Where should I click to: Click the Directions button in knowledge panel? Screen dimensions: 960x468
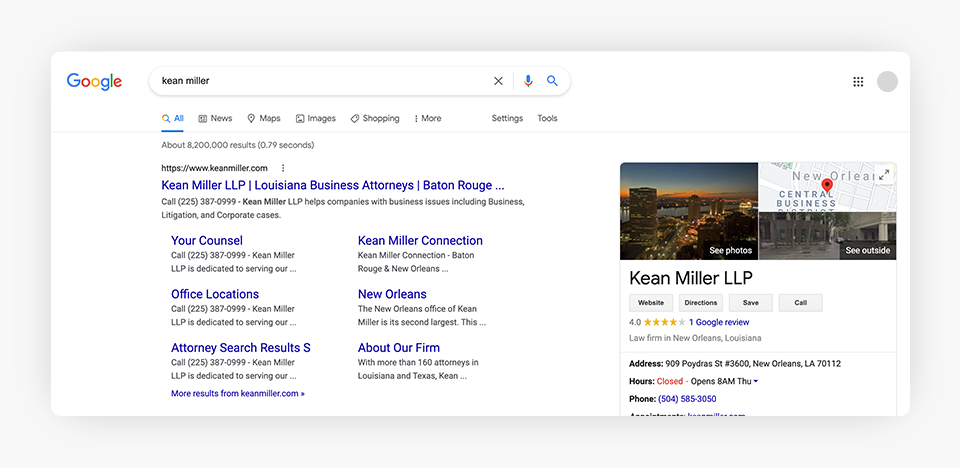700,303
